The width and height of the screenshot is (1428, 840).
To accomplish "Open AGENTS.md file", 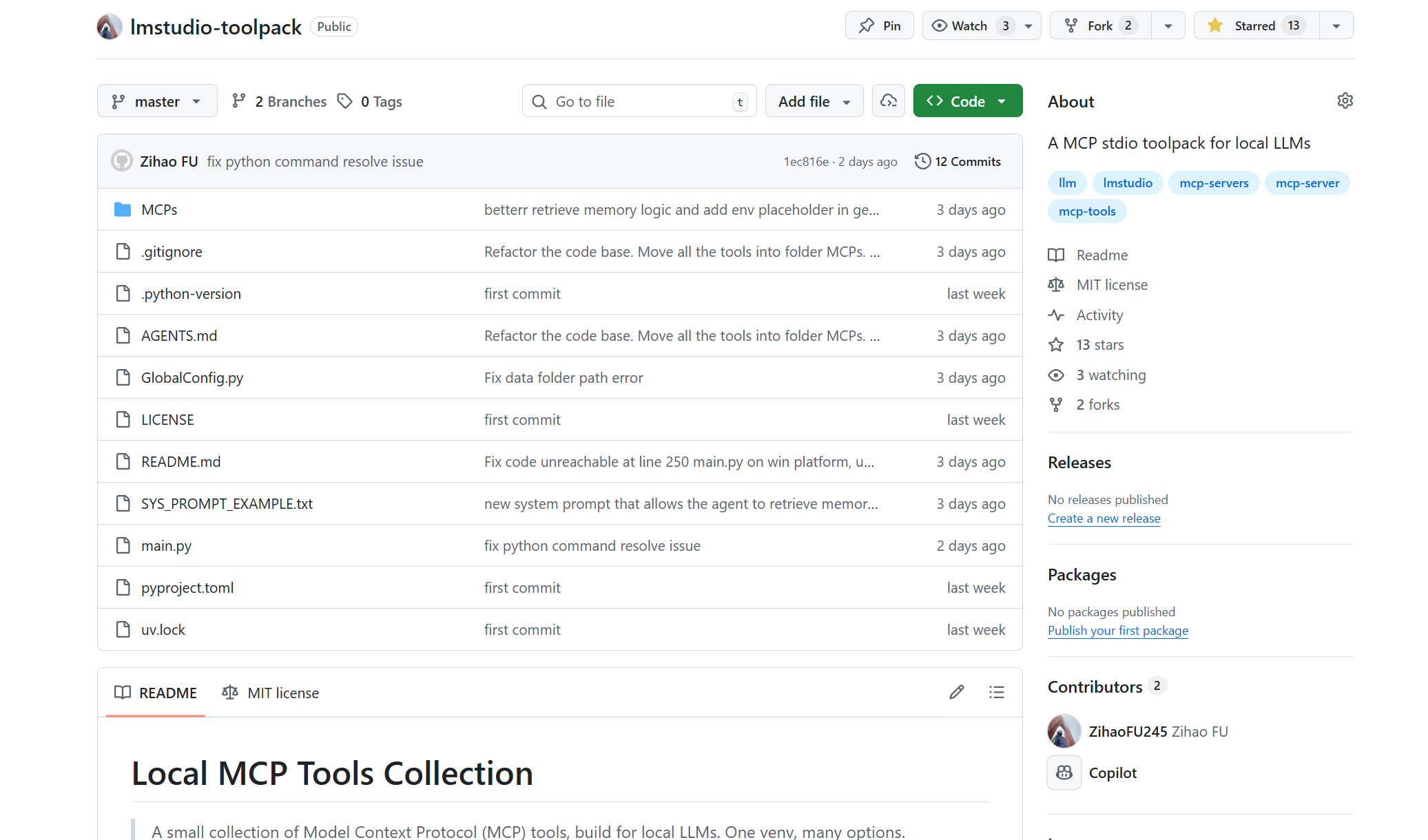I will click(179, 335).
